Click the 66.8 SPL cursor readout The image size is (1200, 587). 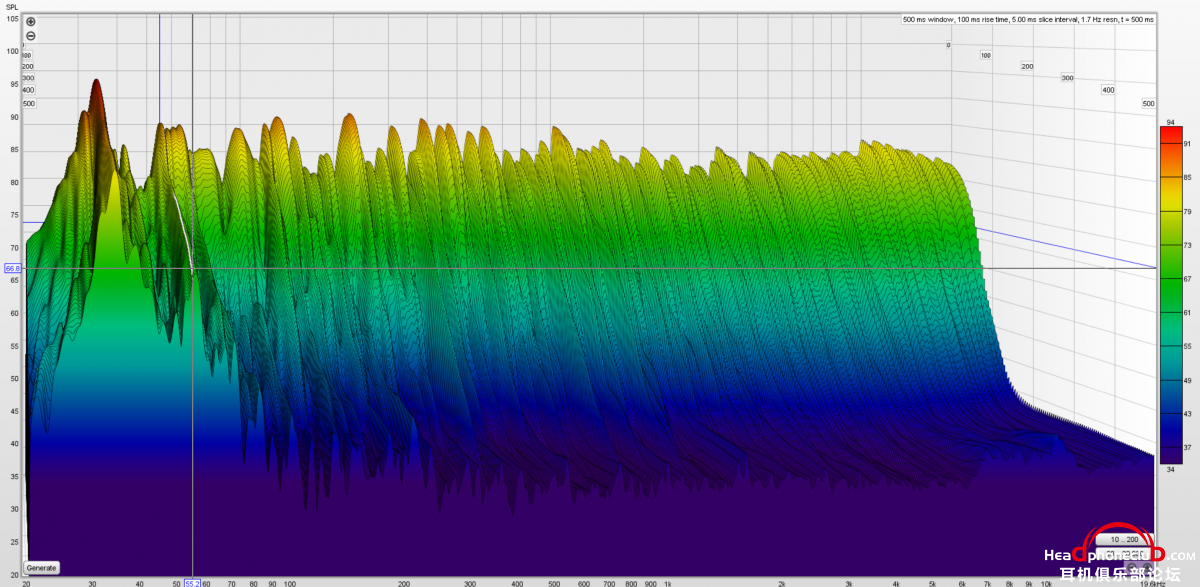(x=13, y=269)
